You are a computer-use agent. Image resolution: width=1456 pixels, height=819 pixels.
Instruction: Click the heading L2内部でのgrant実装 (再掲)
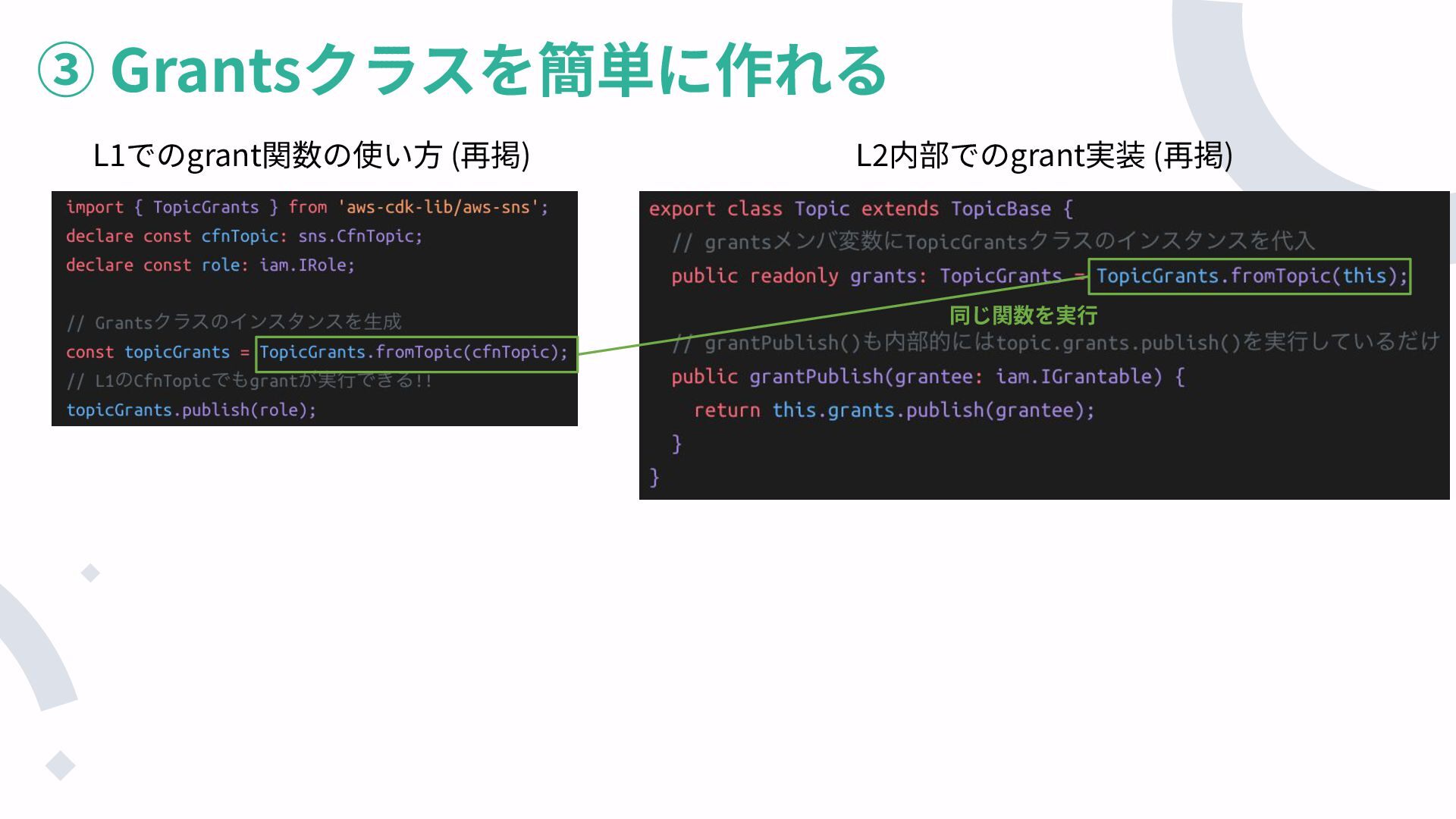coord(1043,155)
